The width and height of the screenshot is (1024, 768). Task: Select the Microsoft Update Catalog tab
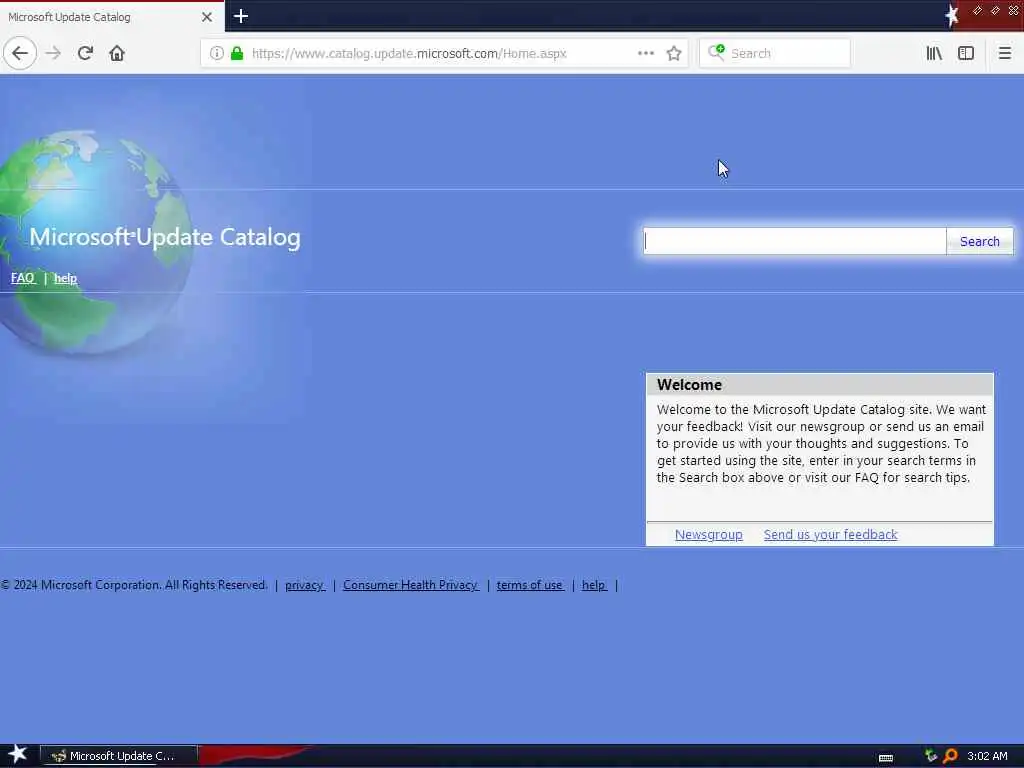pyautogui.click(x=112, y=17)
